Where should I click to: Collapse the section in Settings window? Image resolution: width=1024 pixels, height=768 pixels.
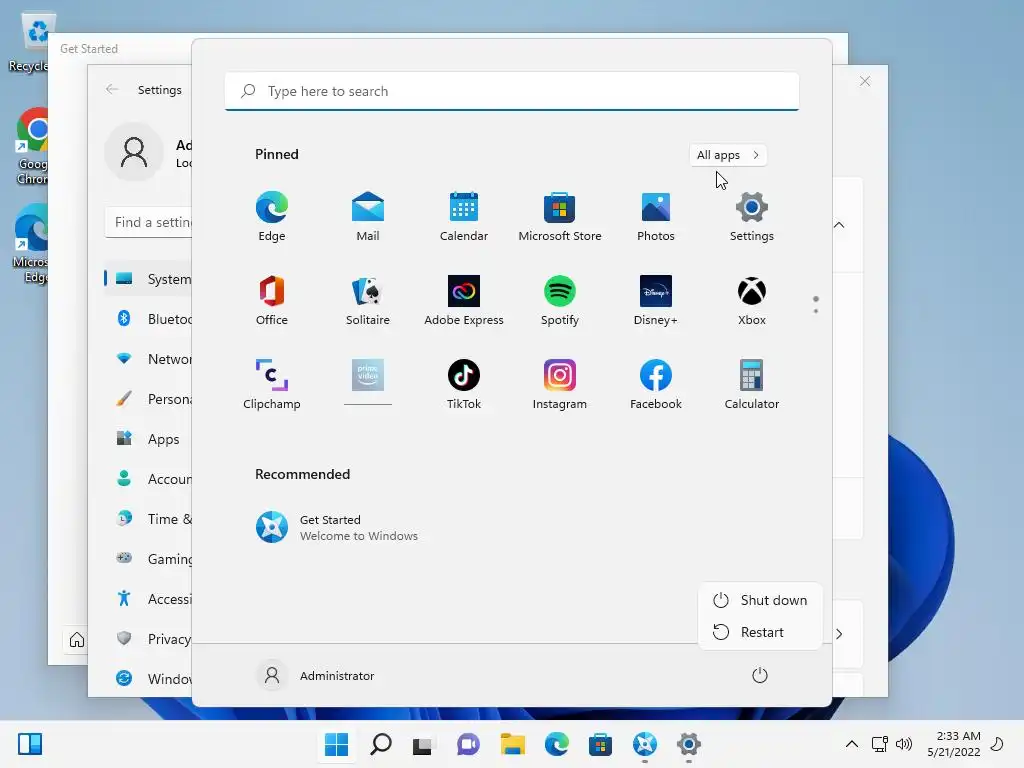[x=839, y=225]
